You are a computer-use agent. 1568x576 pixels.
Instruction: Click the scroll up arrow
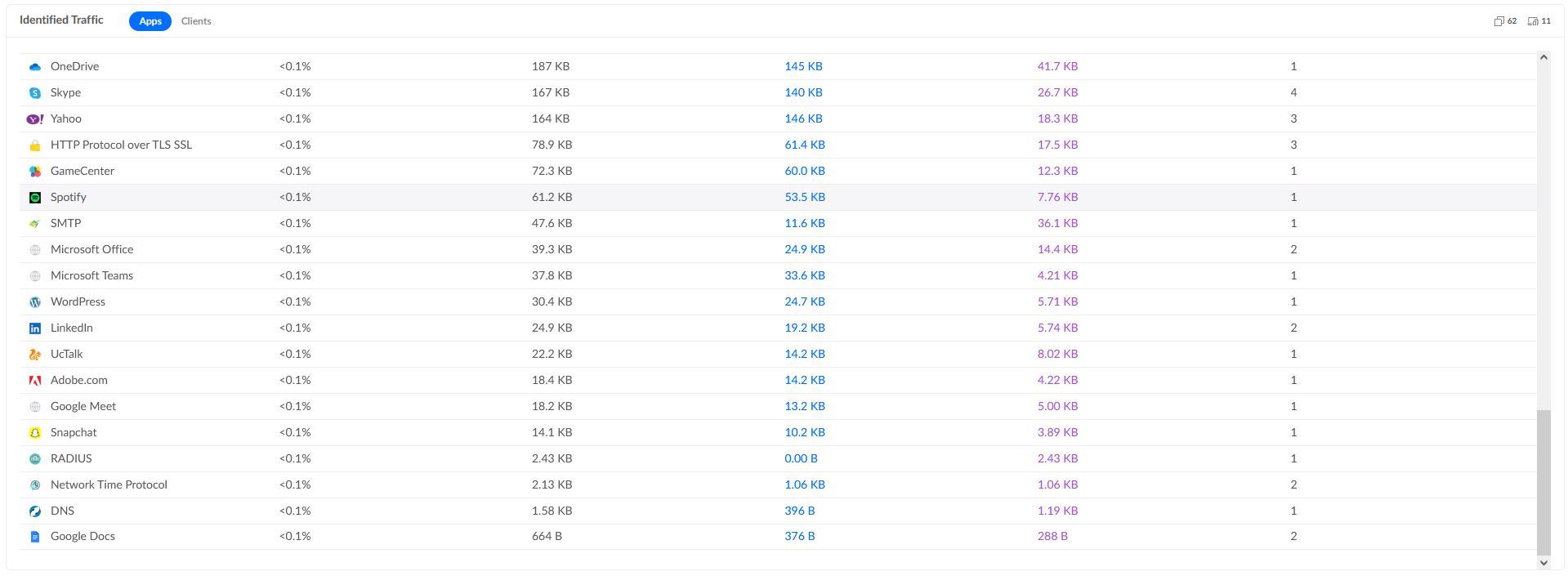pyautogui.click(x=1543, y=57)
